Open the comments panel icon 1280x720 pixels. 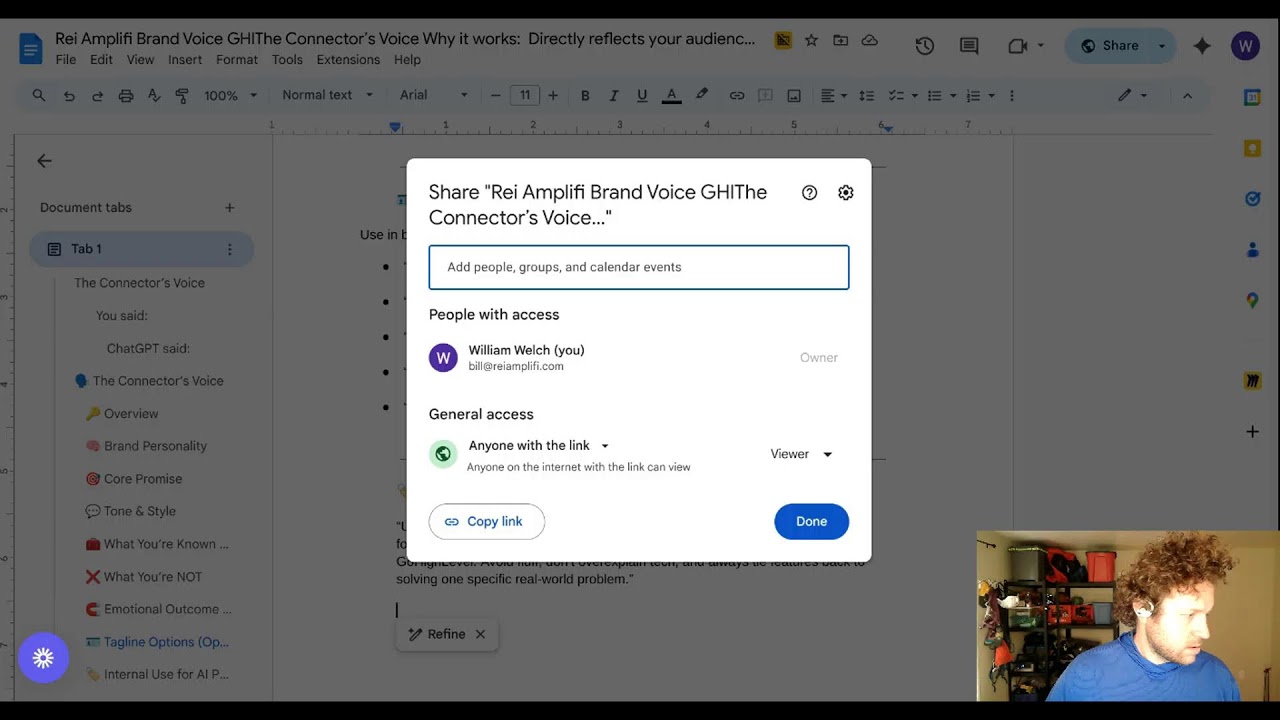point(969,46)
